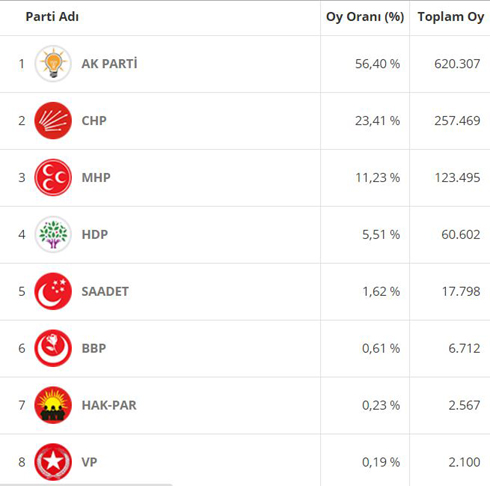This screenshot has height=486, width=490.
Task: Select the CHP six arrows logo
Action: click(x=53, y=121)
